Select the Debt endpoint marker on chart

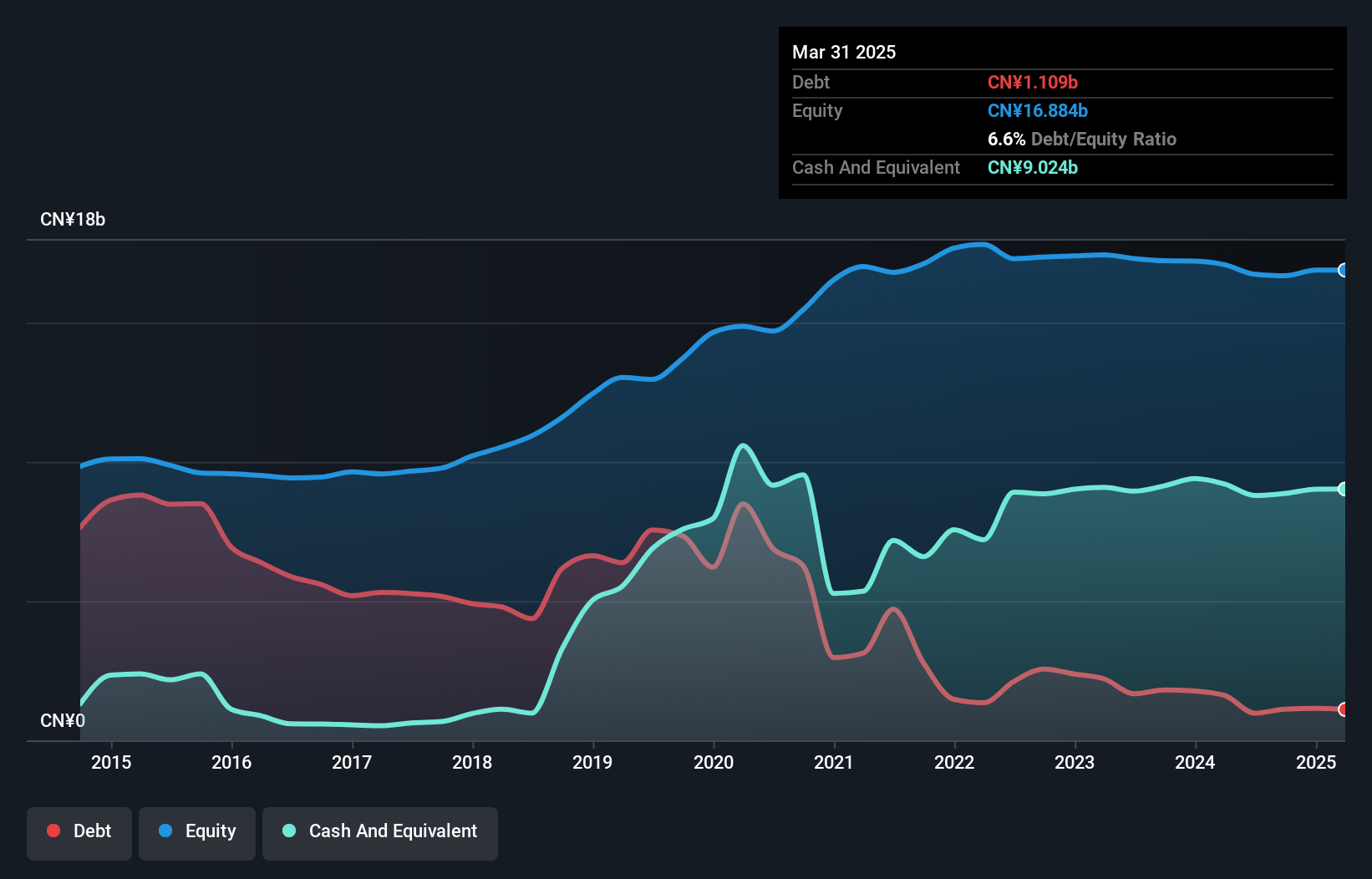(1343, 709)
